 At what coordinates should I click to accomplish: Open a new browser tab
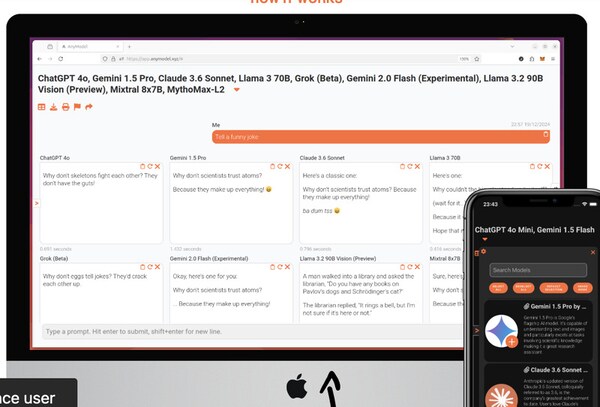point(129,46)
